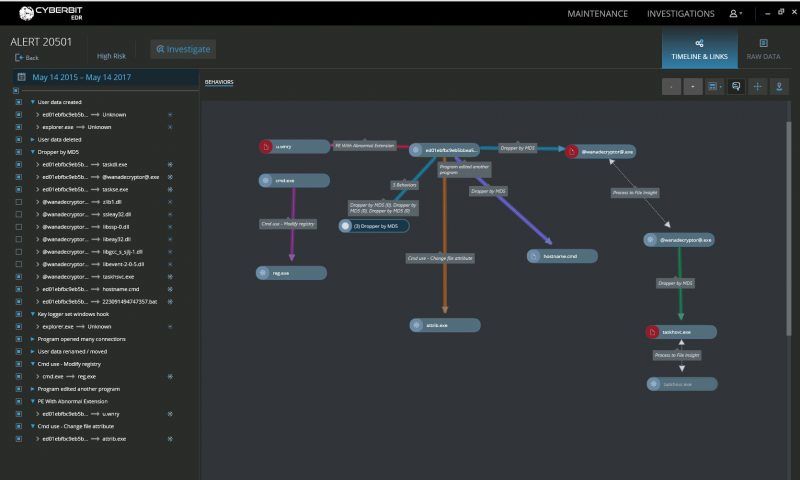The width and height of the screenshot is (800, 480).
Task: Click the crosshair center-view toolbar icon
Action: (757, 87)
